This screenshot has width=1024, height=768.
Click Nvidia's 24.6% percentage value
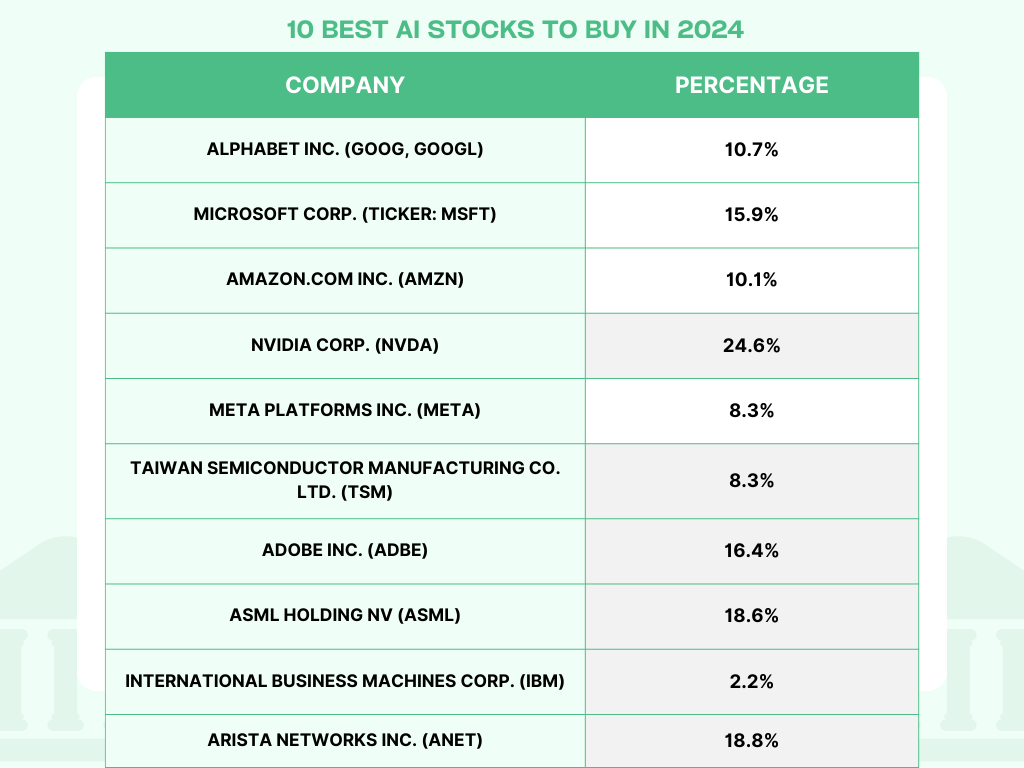point(752,345)
